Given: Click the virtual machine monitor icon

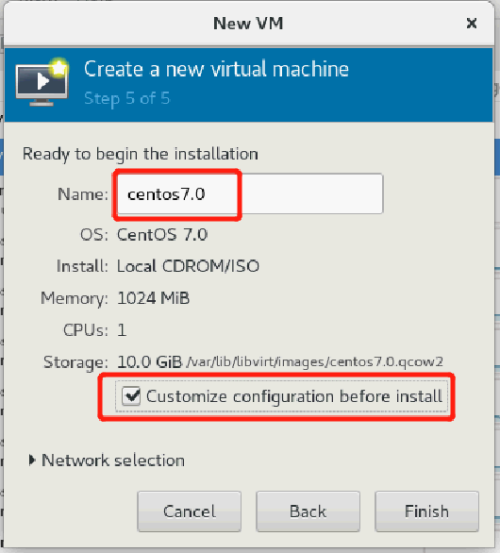Looking at the screenshot, I should tap(42, 83).
